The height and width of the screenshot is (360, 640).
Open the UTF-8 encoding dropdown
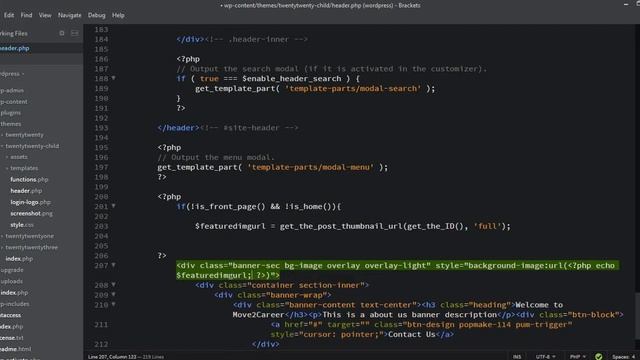pyautogui.click(x=545, y=356)
